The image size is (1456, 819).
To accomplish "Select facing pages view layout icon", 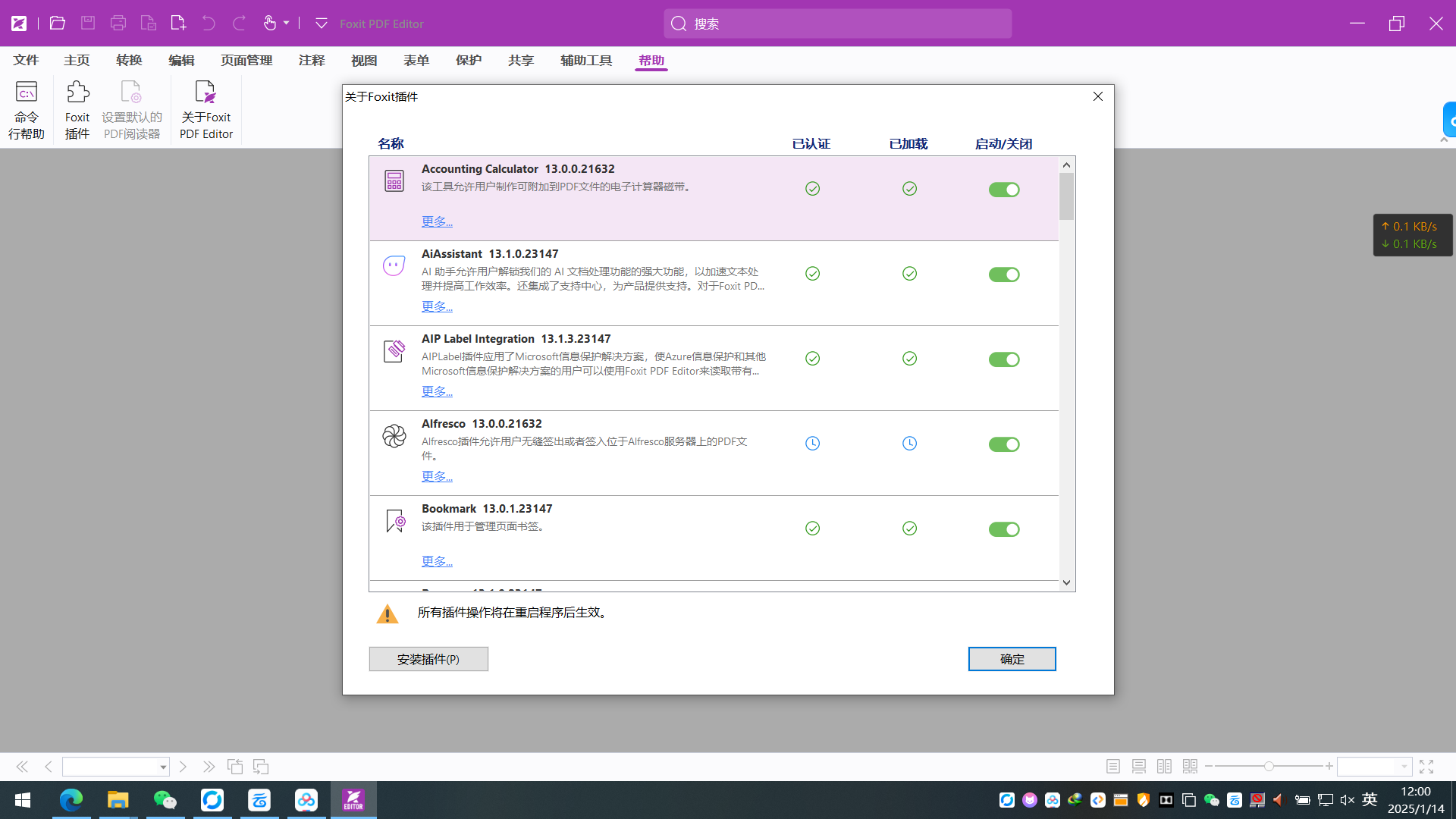I will coord(1165,767).
